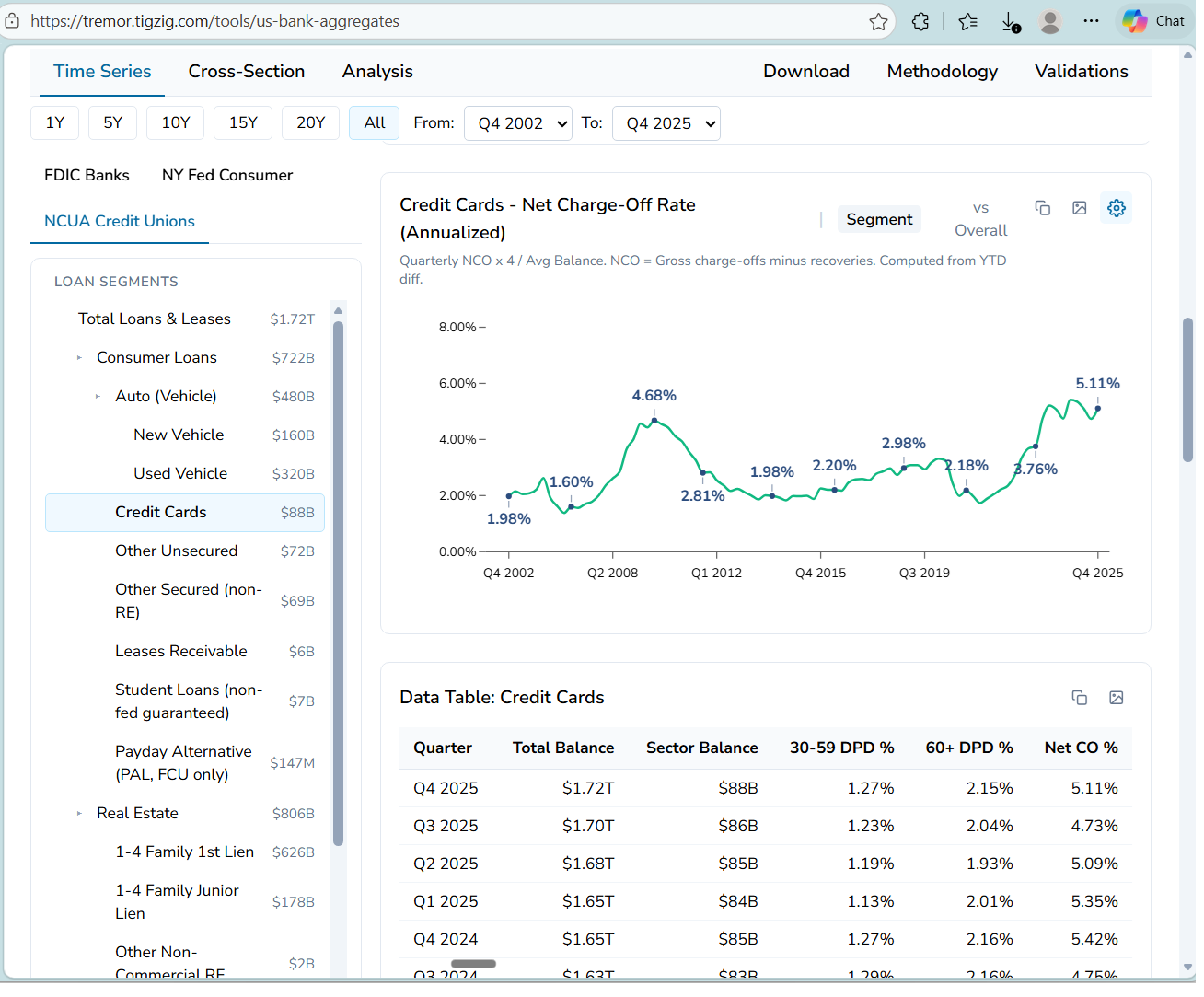
Task: Click the 30-59 DPD % column header
Action: click(x=841, y=748)
